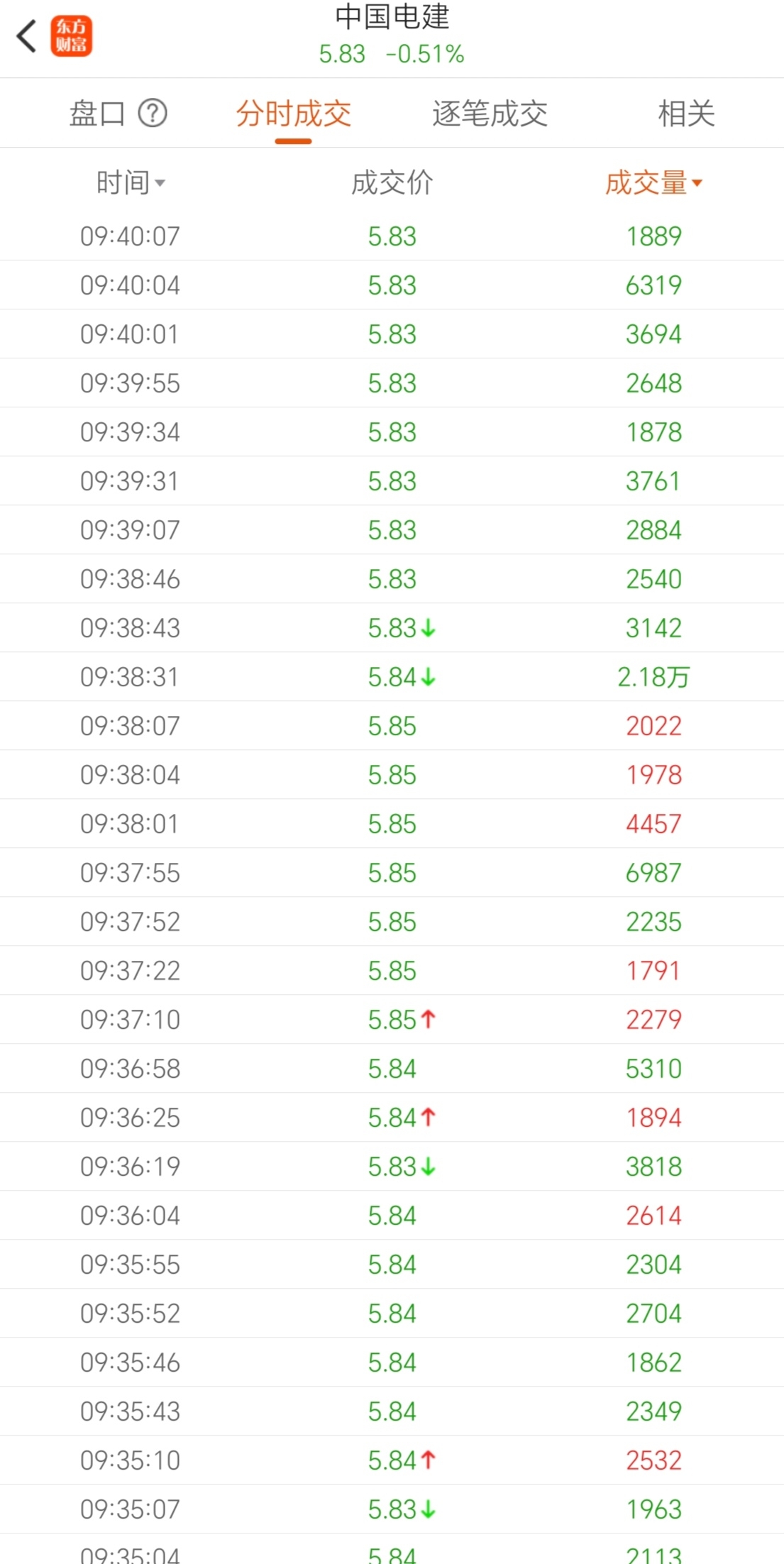Tap the 中国电建 stock title
The width and height of the screenshot is (784, 1564).
tap(392, 18)
